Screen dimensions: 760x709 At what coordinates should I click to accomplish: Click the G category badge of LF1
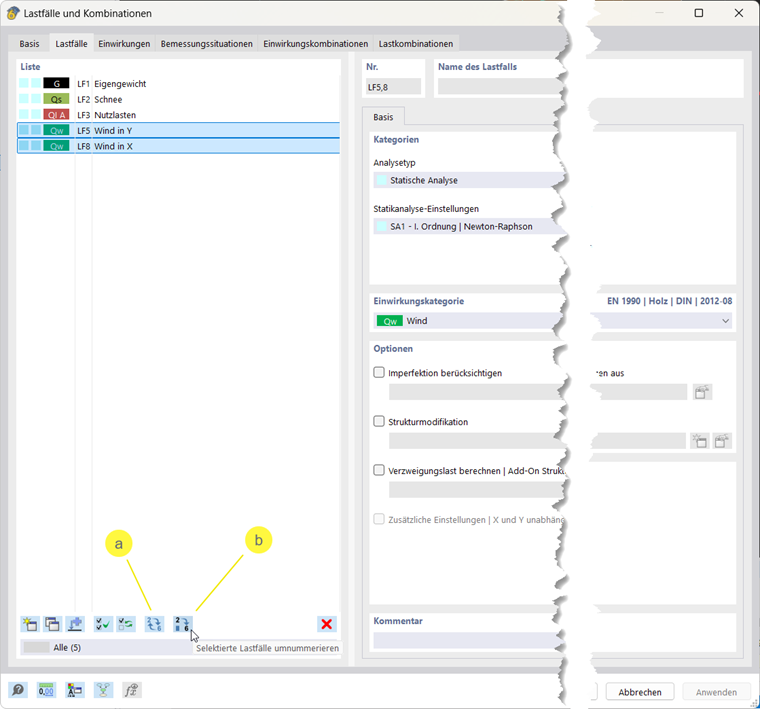56,84
